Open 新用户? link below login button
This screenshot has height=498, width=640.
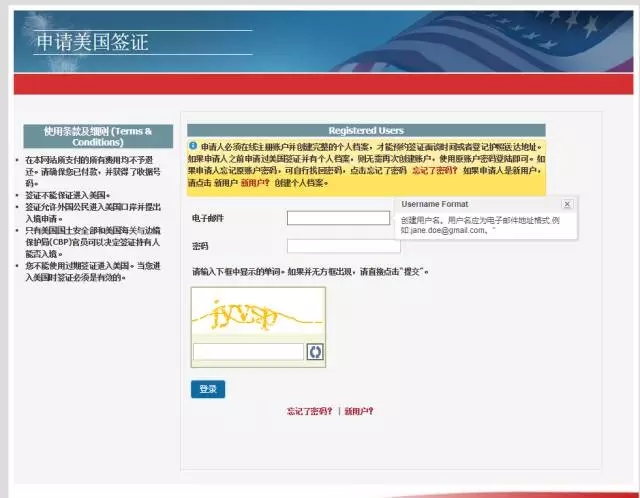[x=359, y=411]
